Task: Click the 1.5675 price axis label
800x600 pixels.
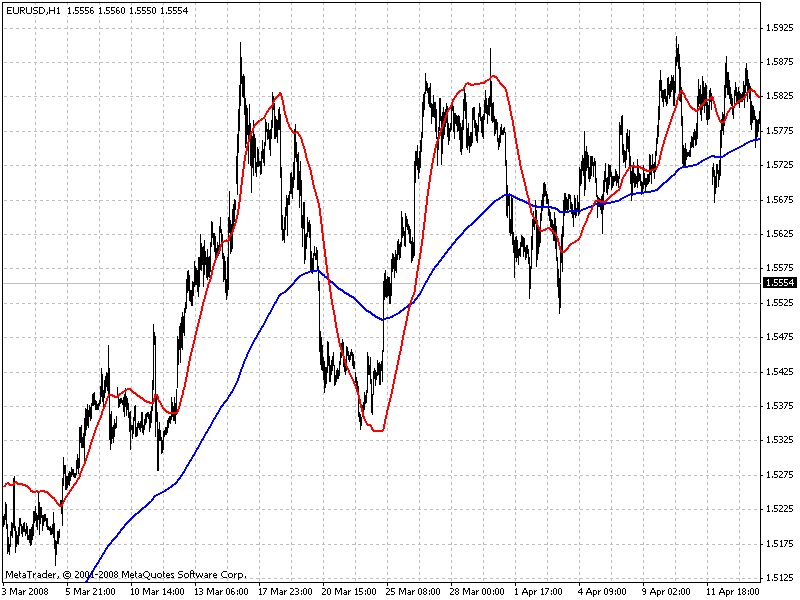Action: point(780,199)
